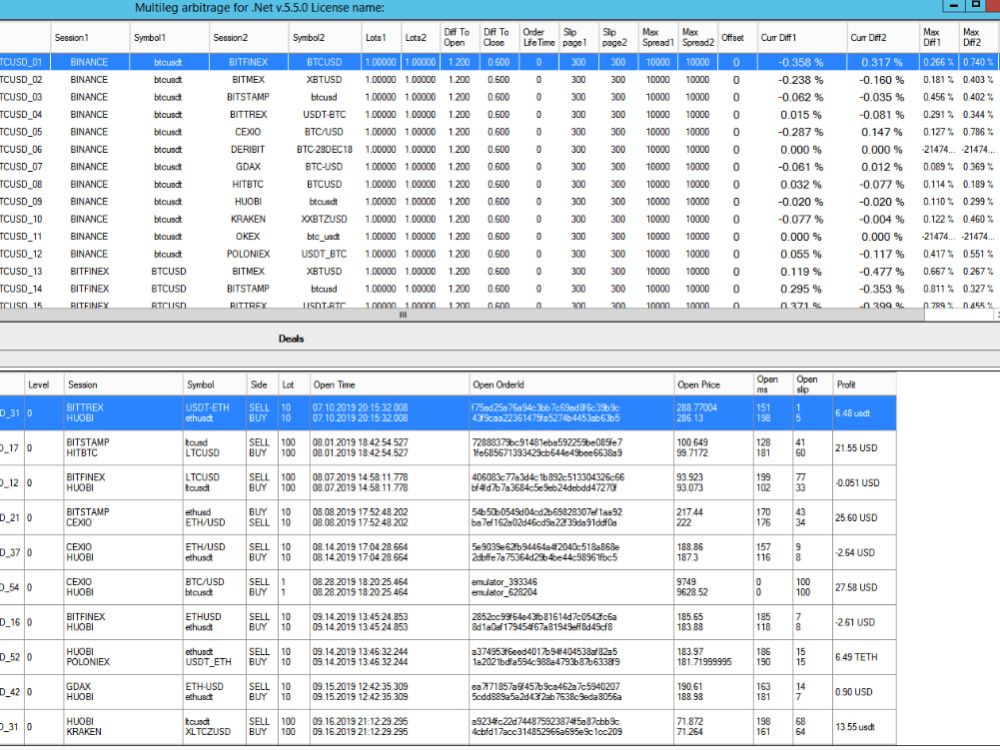The width and height of the screenshot is (1000, 750).
Task: Click the XXBTZUSD symbol cell
Action: pyautogui.click(x=325, y=219)
